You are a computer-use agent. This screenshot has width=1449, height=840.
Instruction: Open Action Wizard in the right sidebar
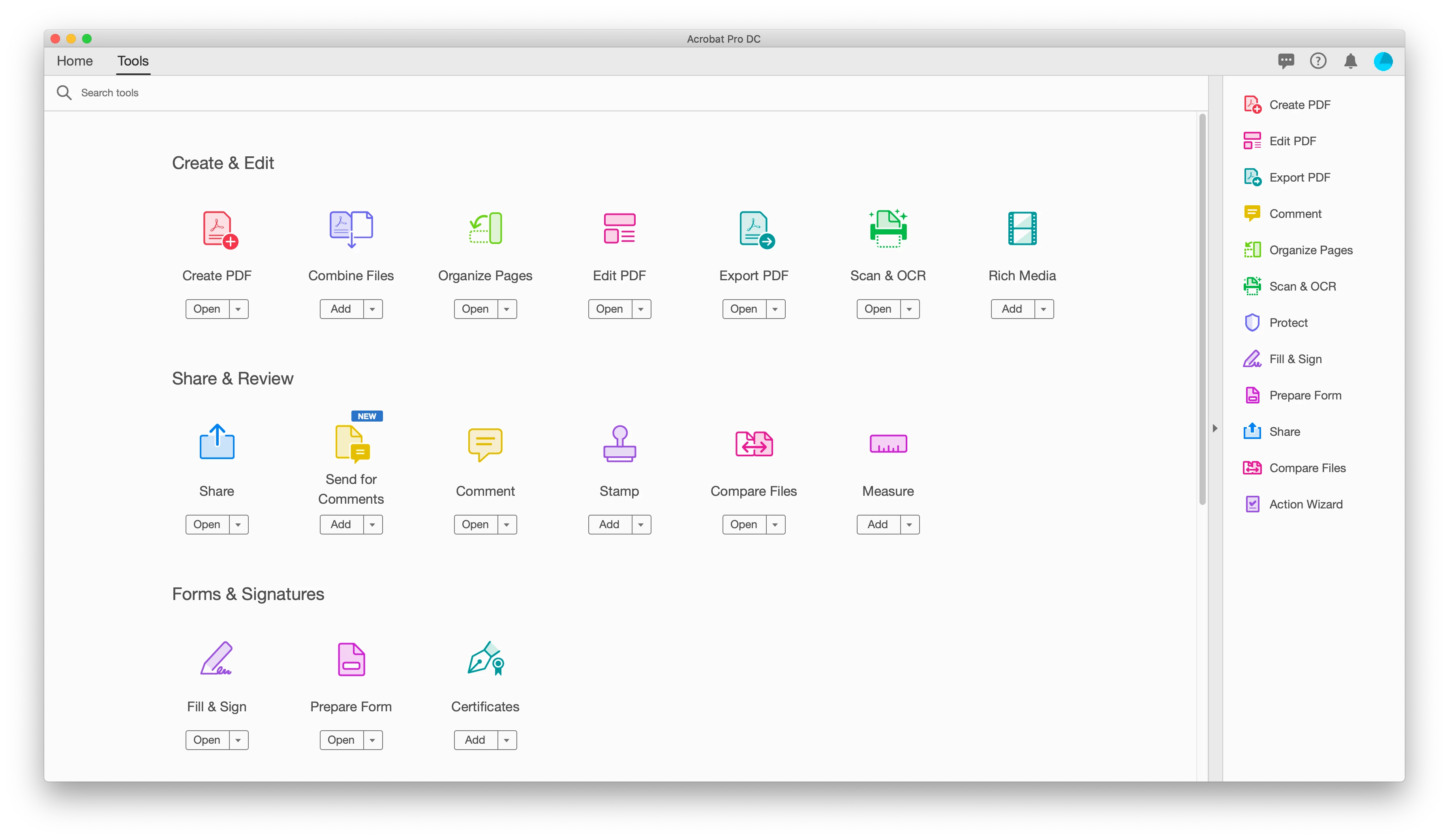1305,504
